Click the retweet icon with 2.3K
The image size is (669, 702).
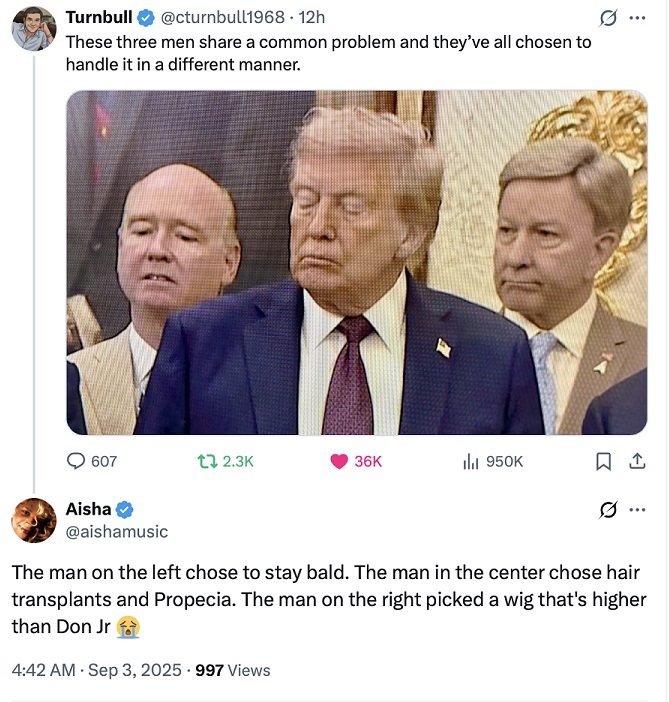[x=207, y=461]
